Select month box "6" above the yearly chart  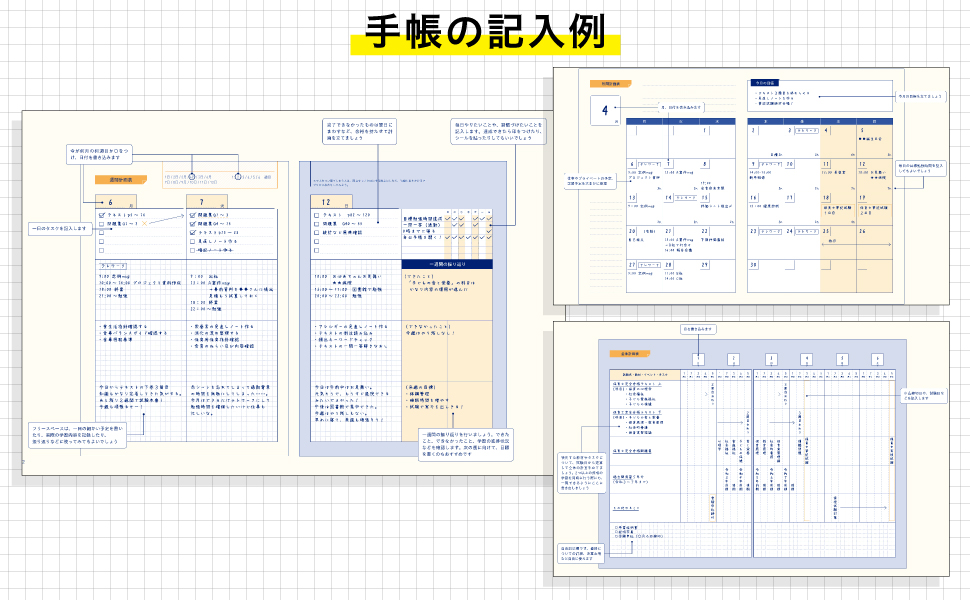(x=877, y=360)
